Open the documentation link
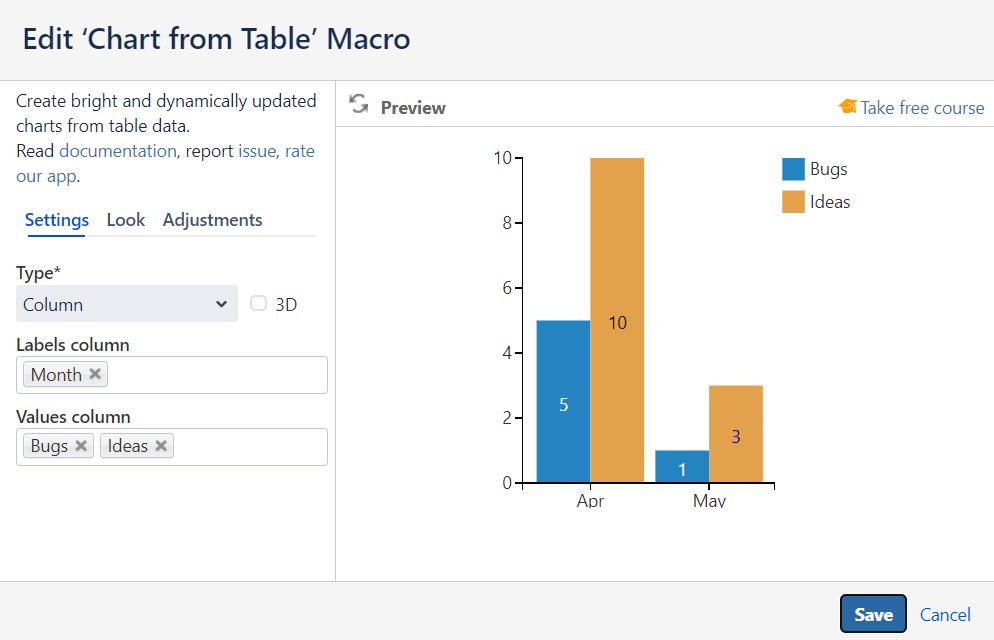Screen dimensions: 994x640 point(117,151)
